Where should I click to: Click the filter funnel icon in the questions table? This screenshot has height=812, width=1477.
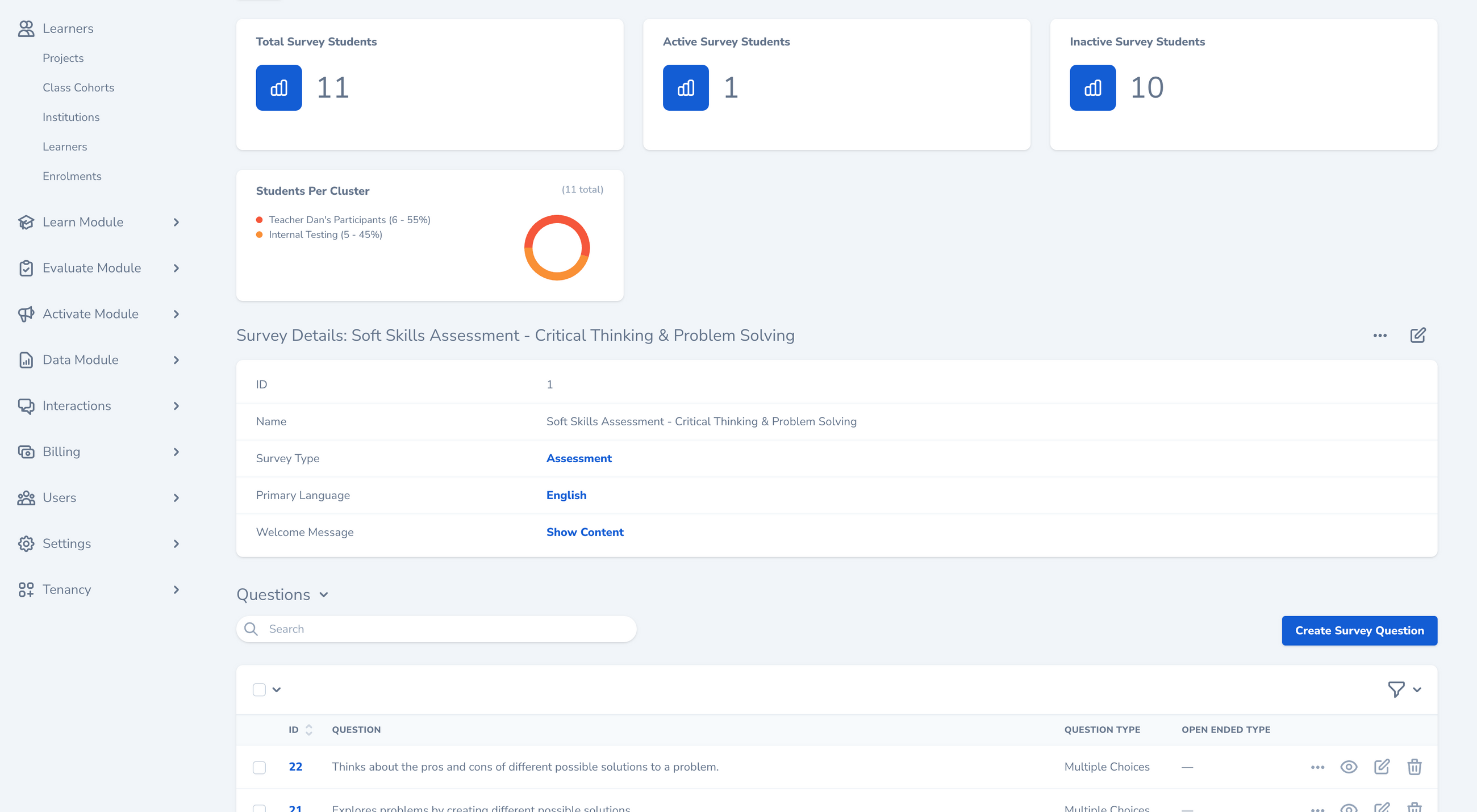pyautogui.click(x=1396, y=689)
